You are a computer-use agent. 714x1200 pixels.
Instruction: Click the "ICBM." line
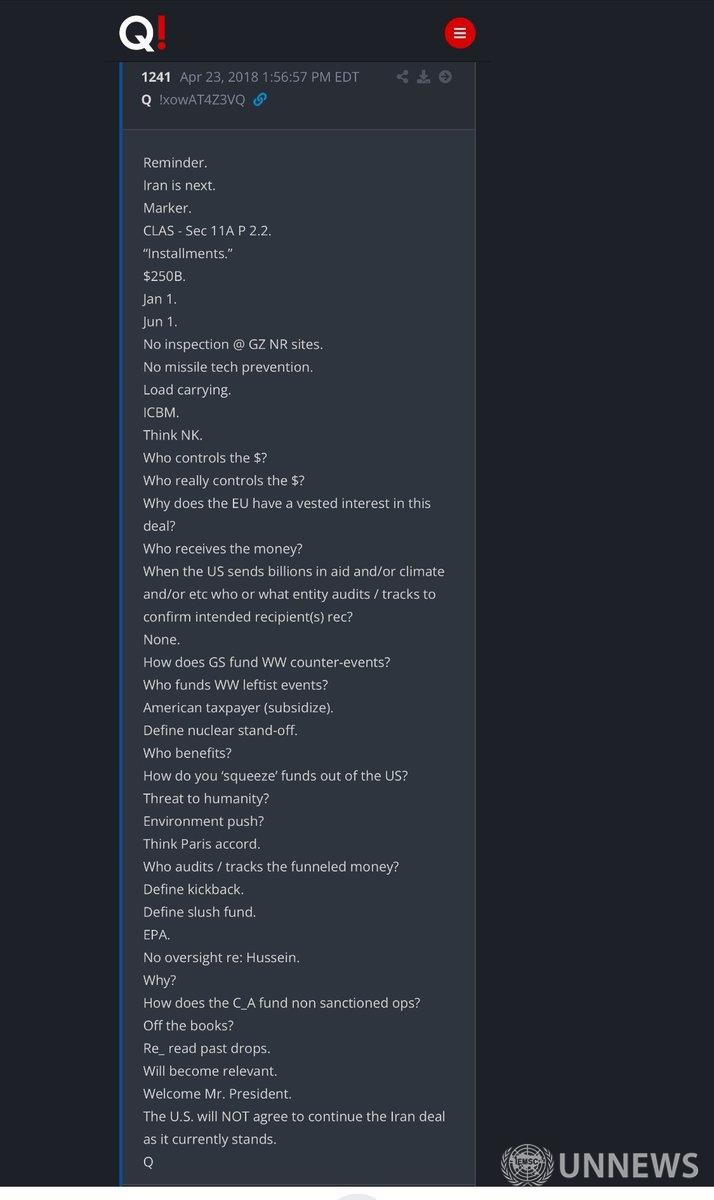(x=161, y=412)
